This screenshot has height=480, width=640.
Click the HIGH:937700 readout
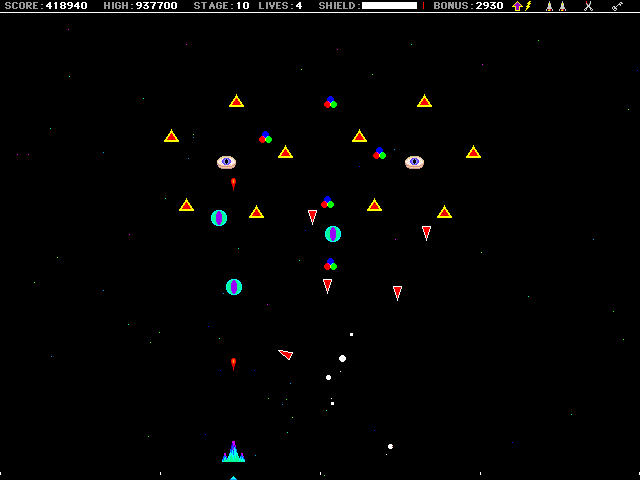pyautogui.click(x=140, y=6)
